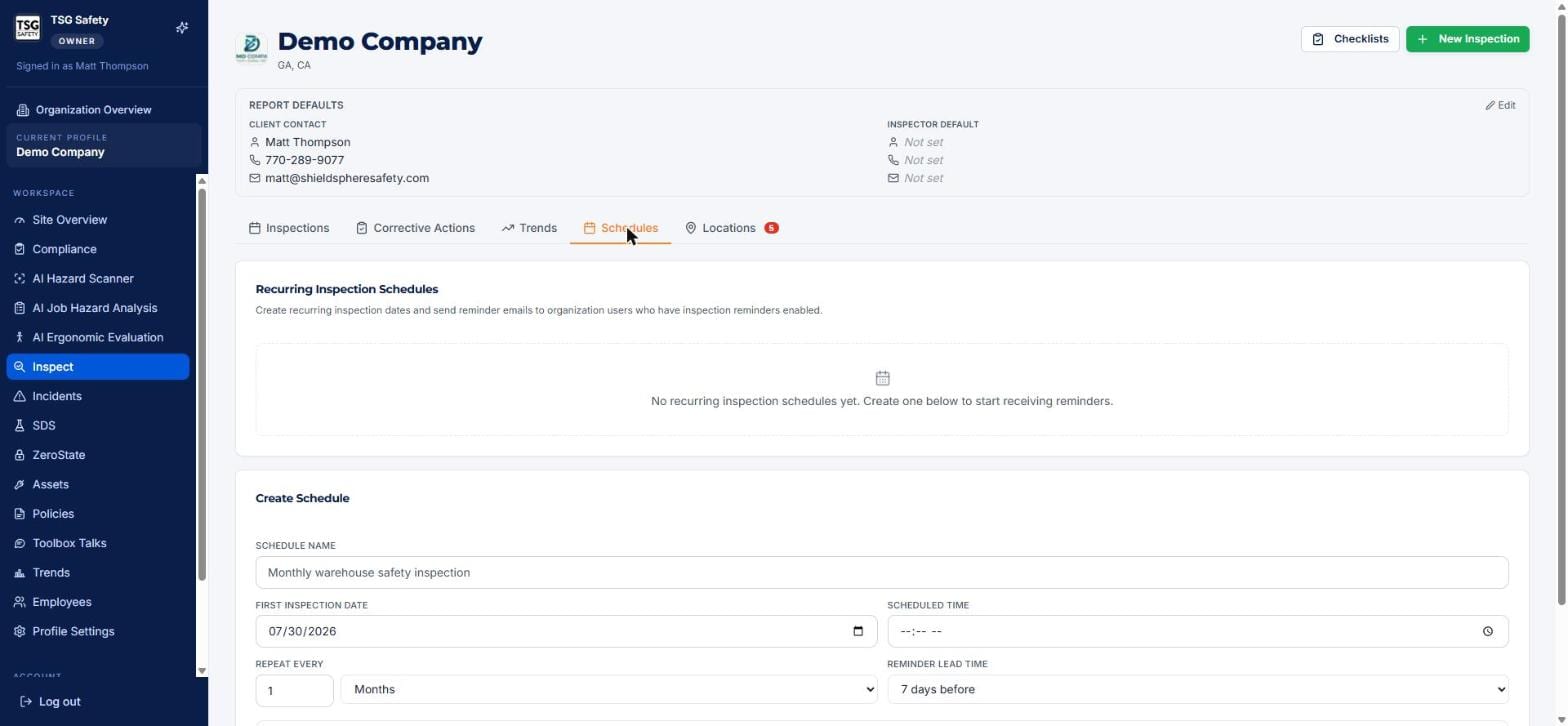
Task: Click the Policies document icon
Action: (x=19, y=514)
